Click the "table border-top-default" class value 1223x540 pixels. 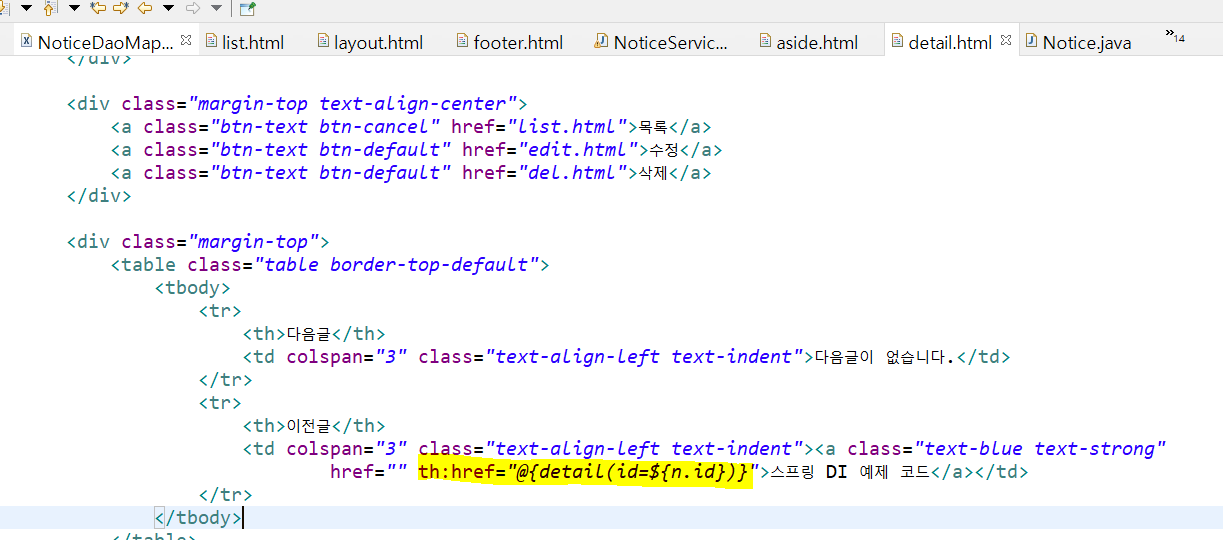[396, 264]
